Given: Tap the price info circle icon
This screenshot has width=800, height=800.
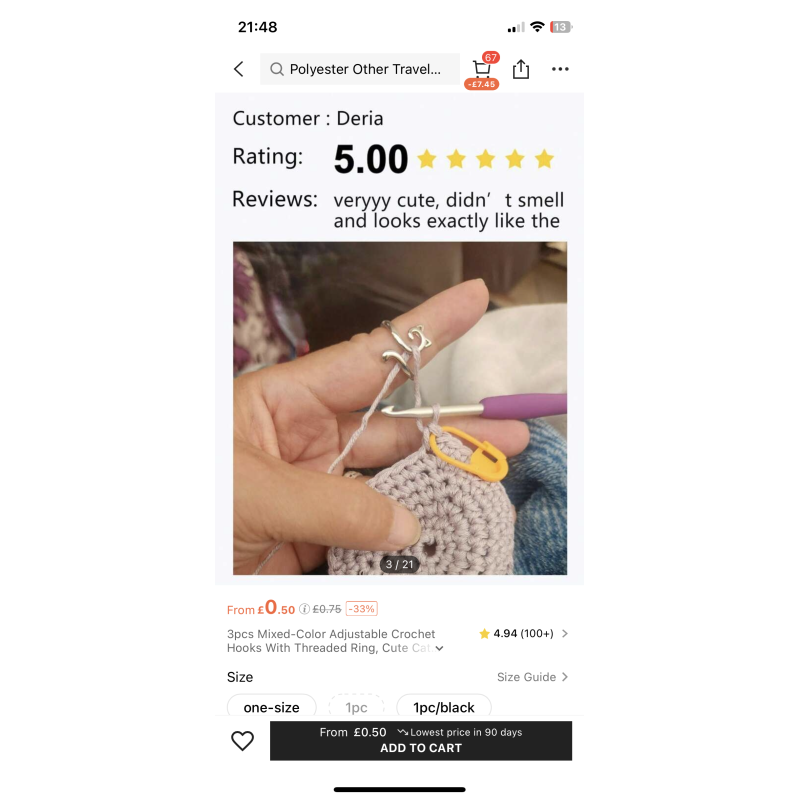Looking at the screenshot, I should [304, 609].
